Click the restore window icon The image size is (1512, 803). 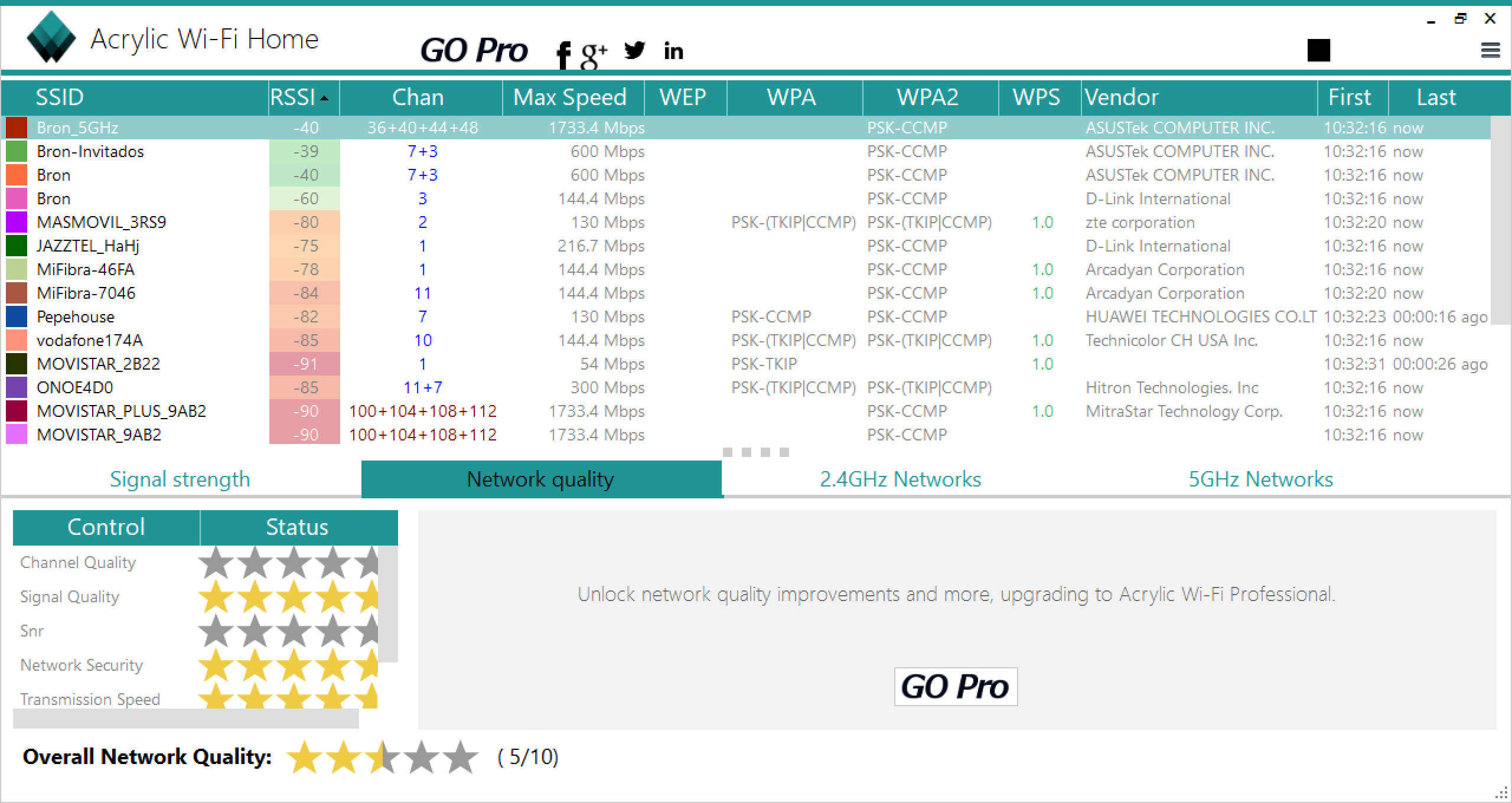tap(1459, 19)
